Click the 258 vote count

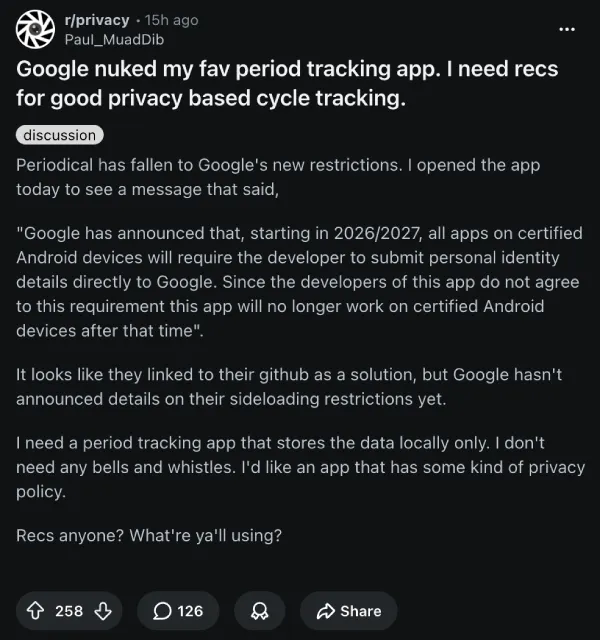click(69, 611)
